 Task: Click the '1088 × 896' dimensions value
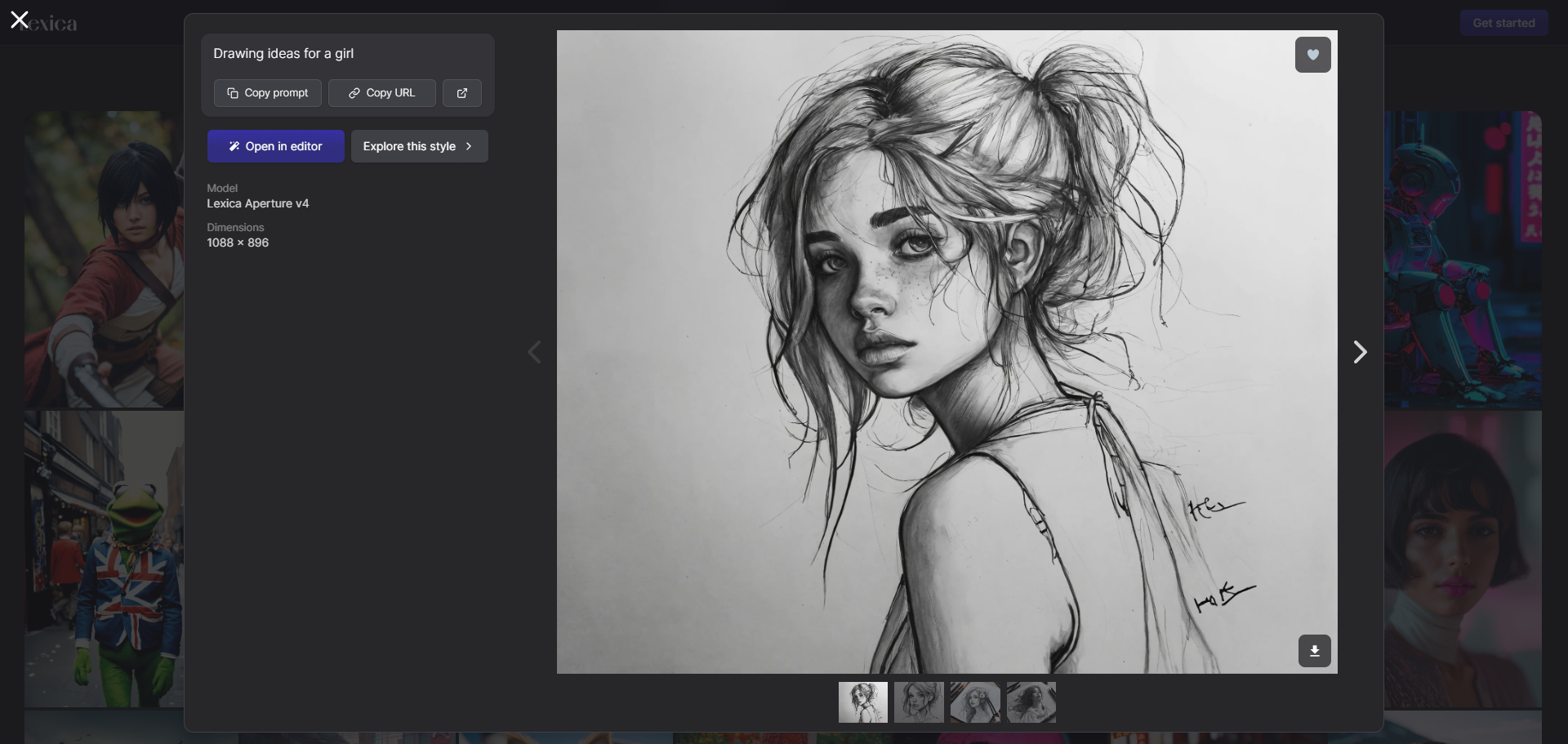point(238,243)
